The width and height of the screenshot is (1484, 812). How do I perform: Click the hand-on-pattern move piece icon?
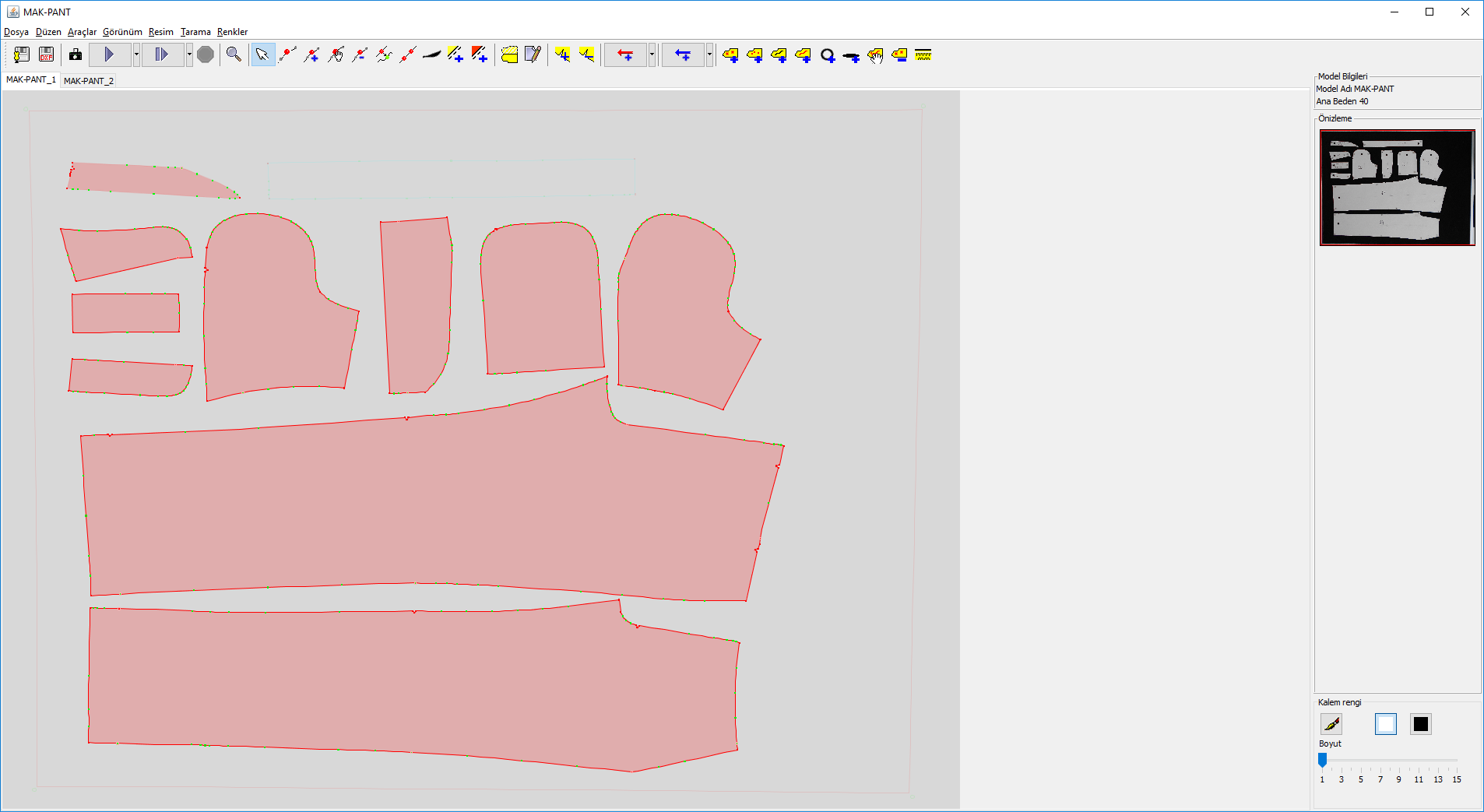coord(875,54)
